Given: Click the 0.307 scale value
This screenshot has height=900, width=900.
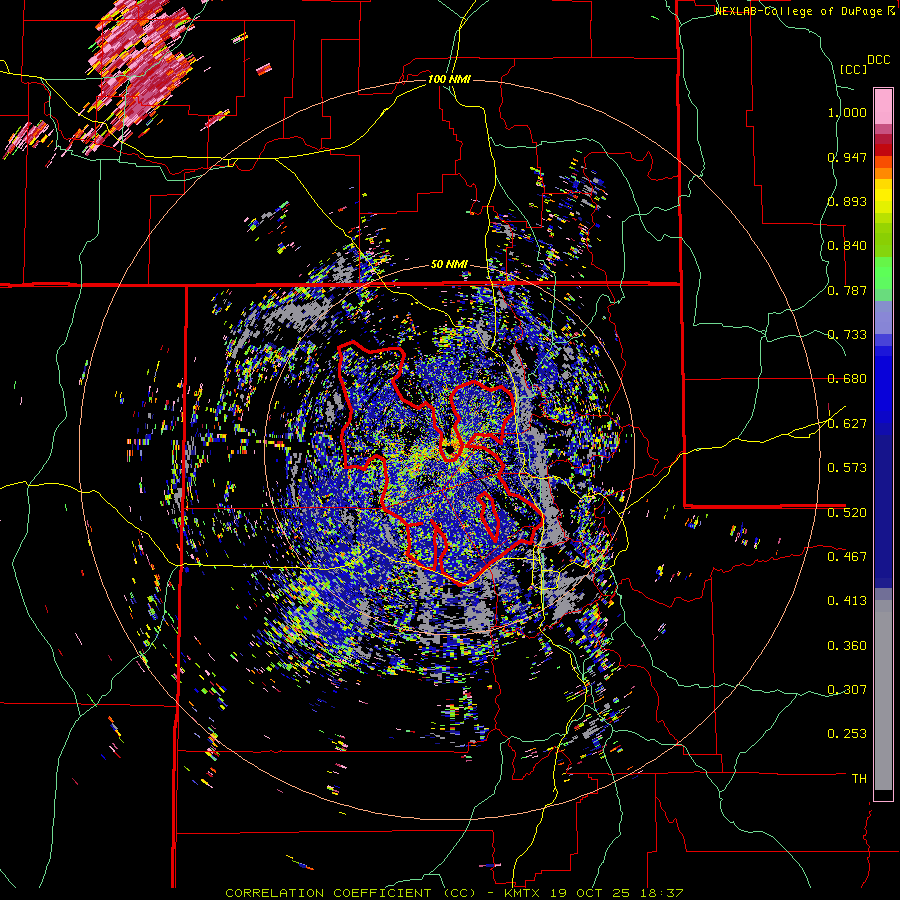Looking at the screenshot, I should click(847, 690).
